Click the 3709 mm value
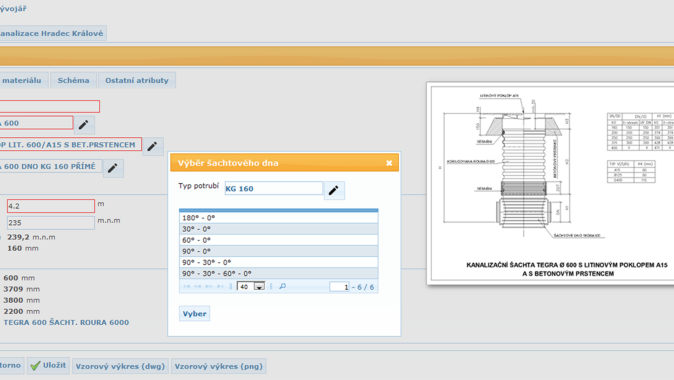 (21, 289)
